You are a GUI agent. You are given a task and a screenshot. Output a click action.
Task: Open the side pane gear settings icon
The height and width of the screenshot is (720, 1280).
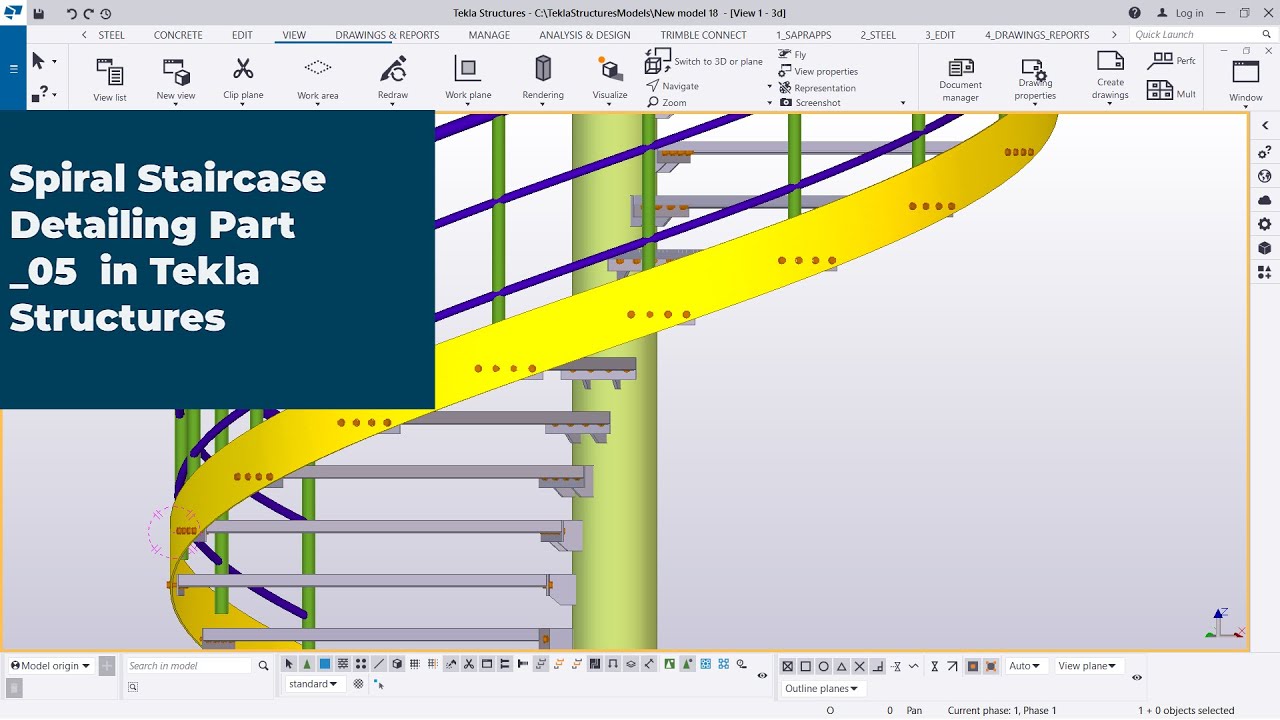1265,224
